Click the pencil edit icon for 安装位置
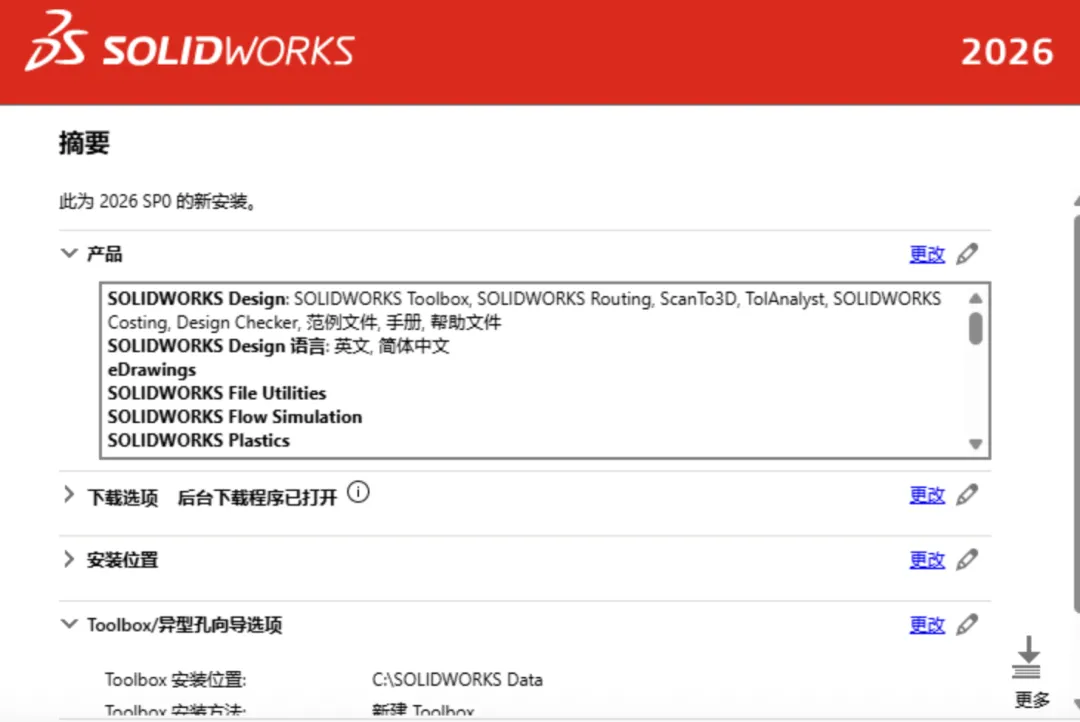The image size is (1080, 722). [967, 559]
